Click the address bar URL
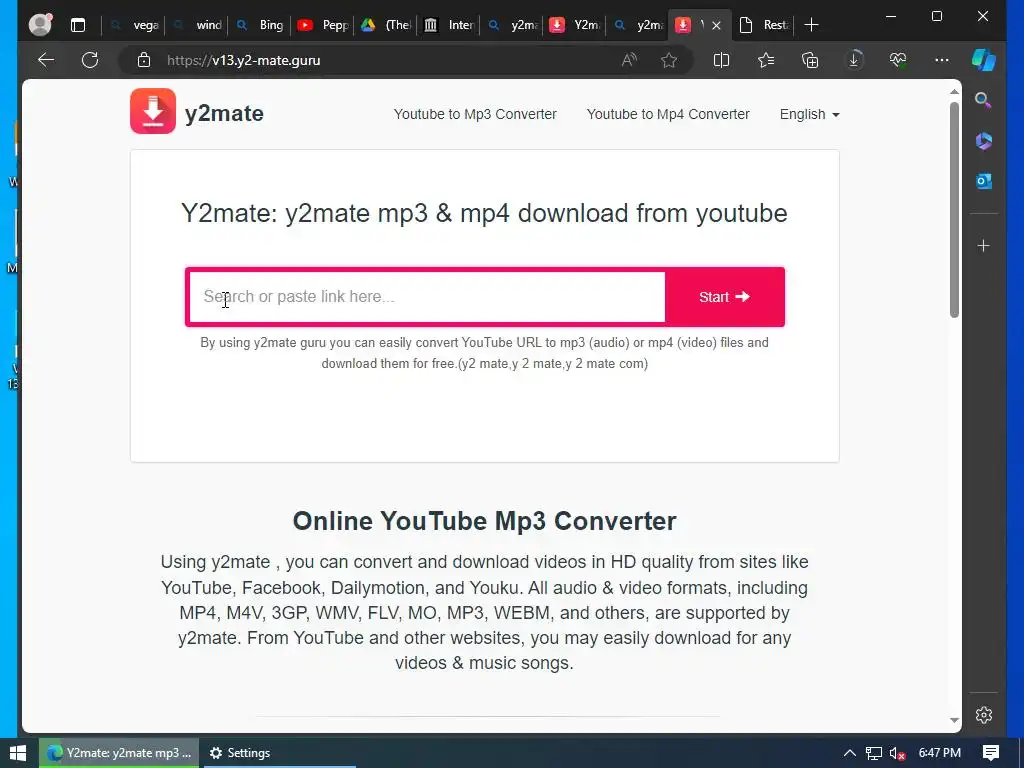The image size is (1024, 768). [x=244, y=60]
